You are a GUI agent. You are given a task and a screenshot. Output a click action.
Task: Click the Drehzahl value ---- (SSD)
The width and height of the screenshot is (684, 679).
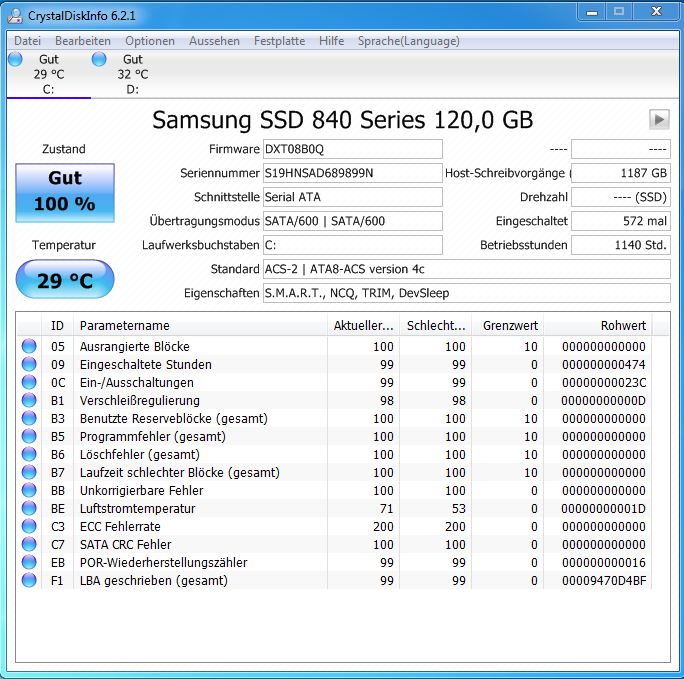point(621,197)
